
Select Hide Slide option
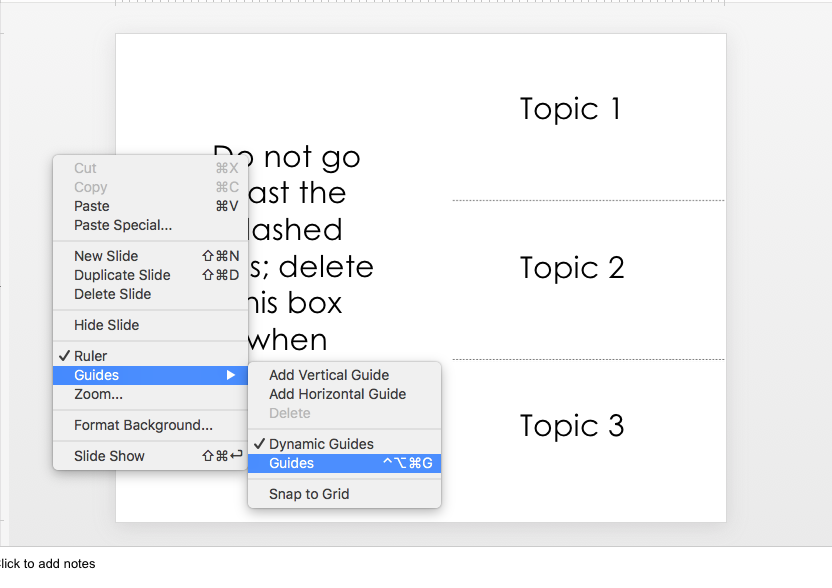(107, 325)
